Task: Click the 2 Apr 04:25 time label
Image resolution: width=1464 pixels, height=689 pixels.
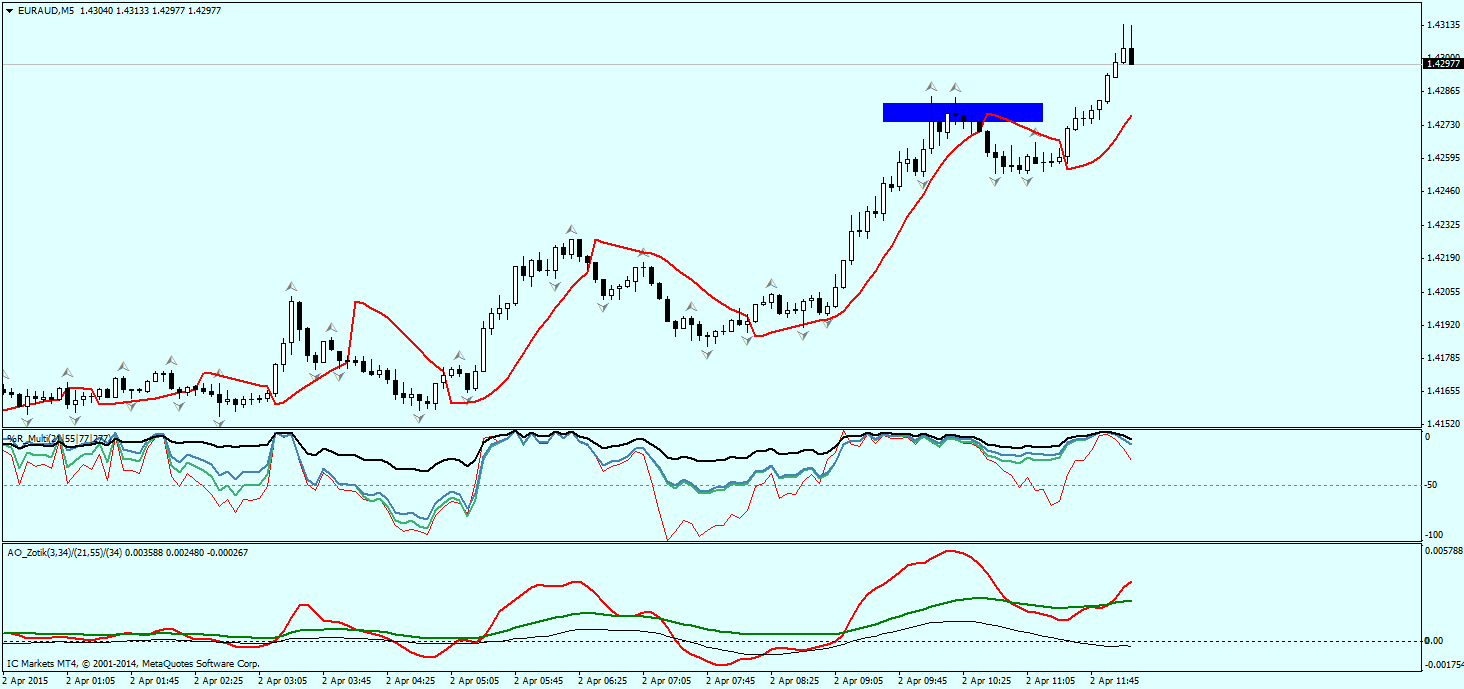Action: tap(410, 680)
